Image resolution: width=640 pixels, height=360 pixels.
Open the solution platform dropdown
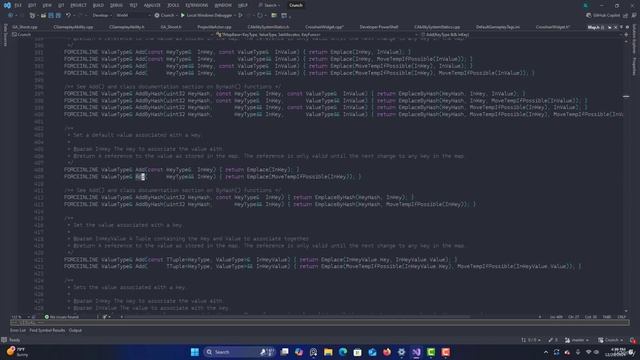tap(133, 16)
